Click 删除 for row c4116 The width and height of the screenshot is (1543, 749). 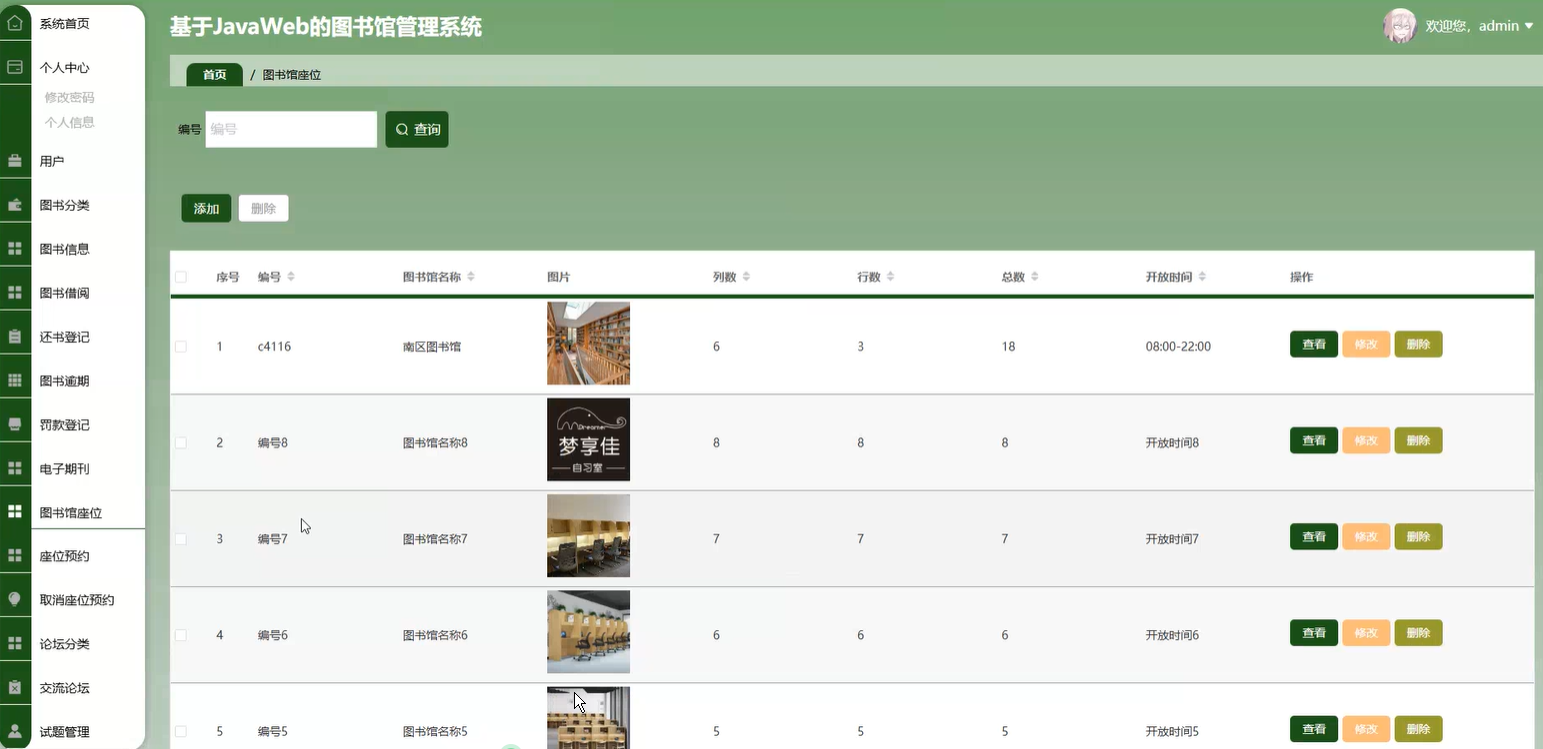click(x=1418, y=344)
